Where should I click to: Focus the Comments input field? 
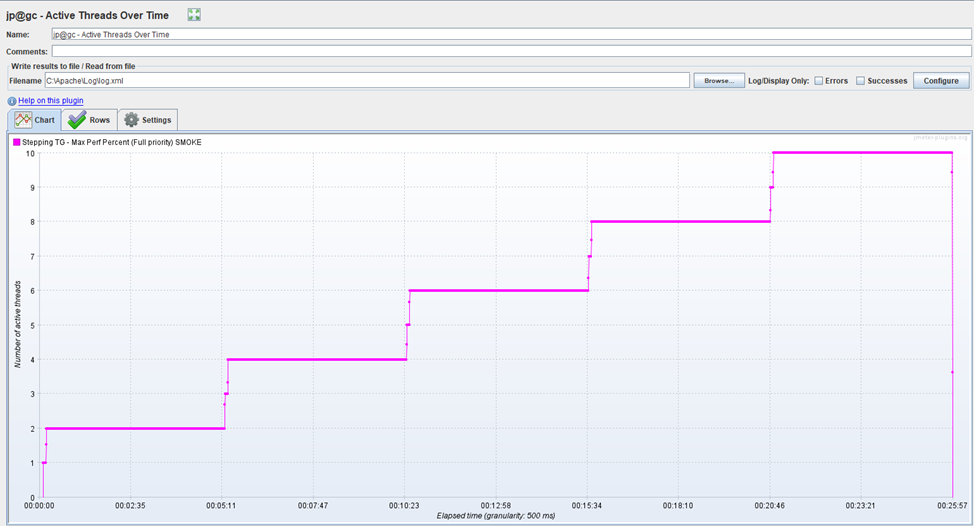(x=511, y=51)
